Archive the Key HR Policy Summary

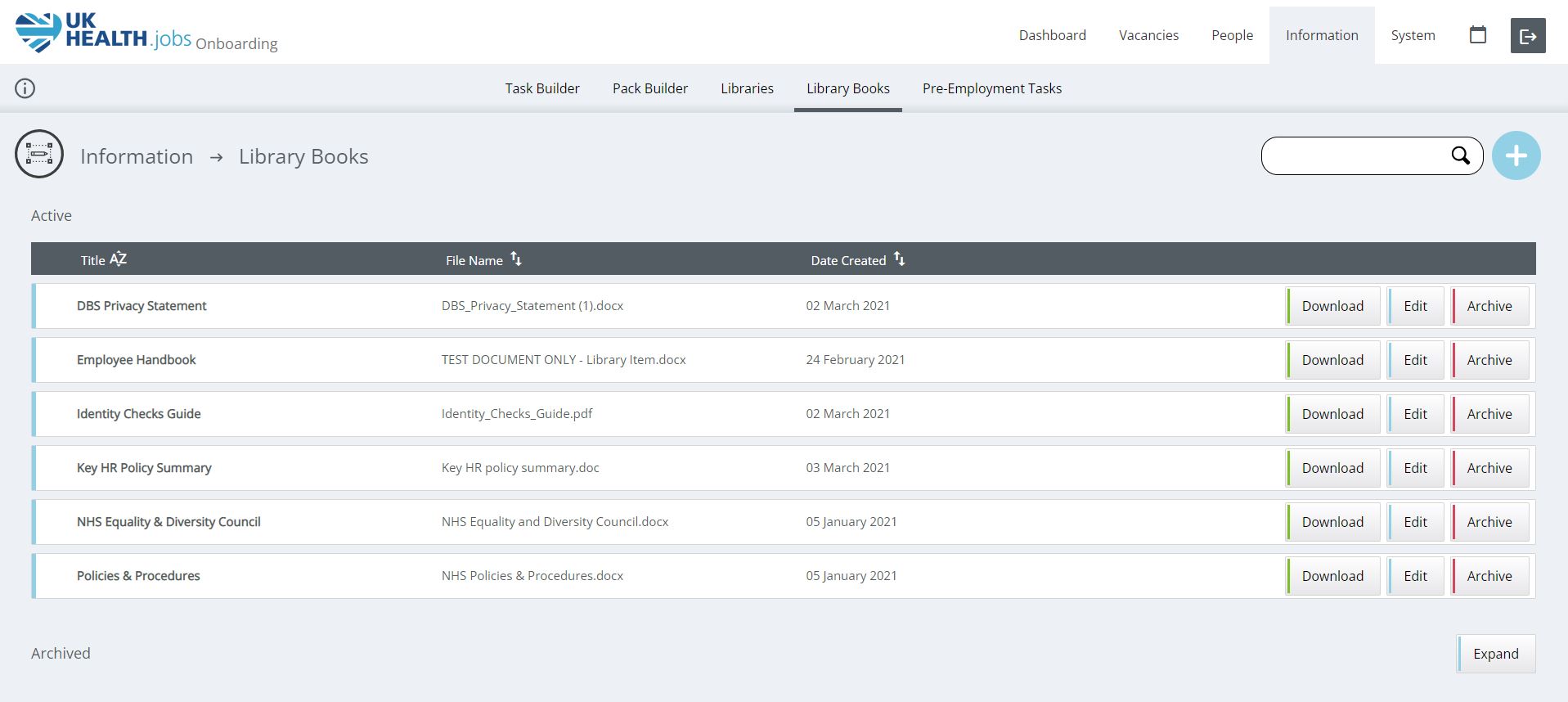pyautogui.click(x=1489, y=468)
